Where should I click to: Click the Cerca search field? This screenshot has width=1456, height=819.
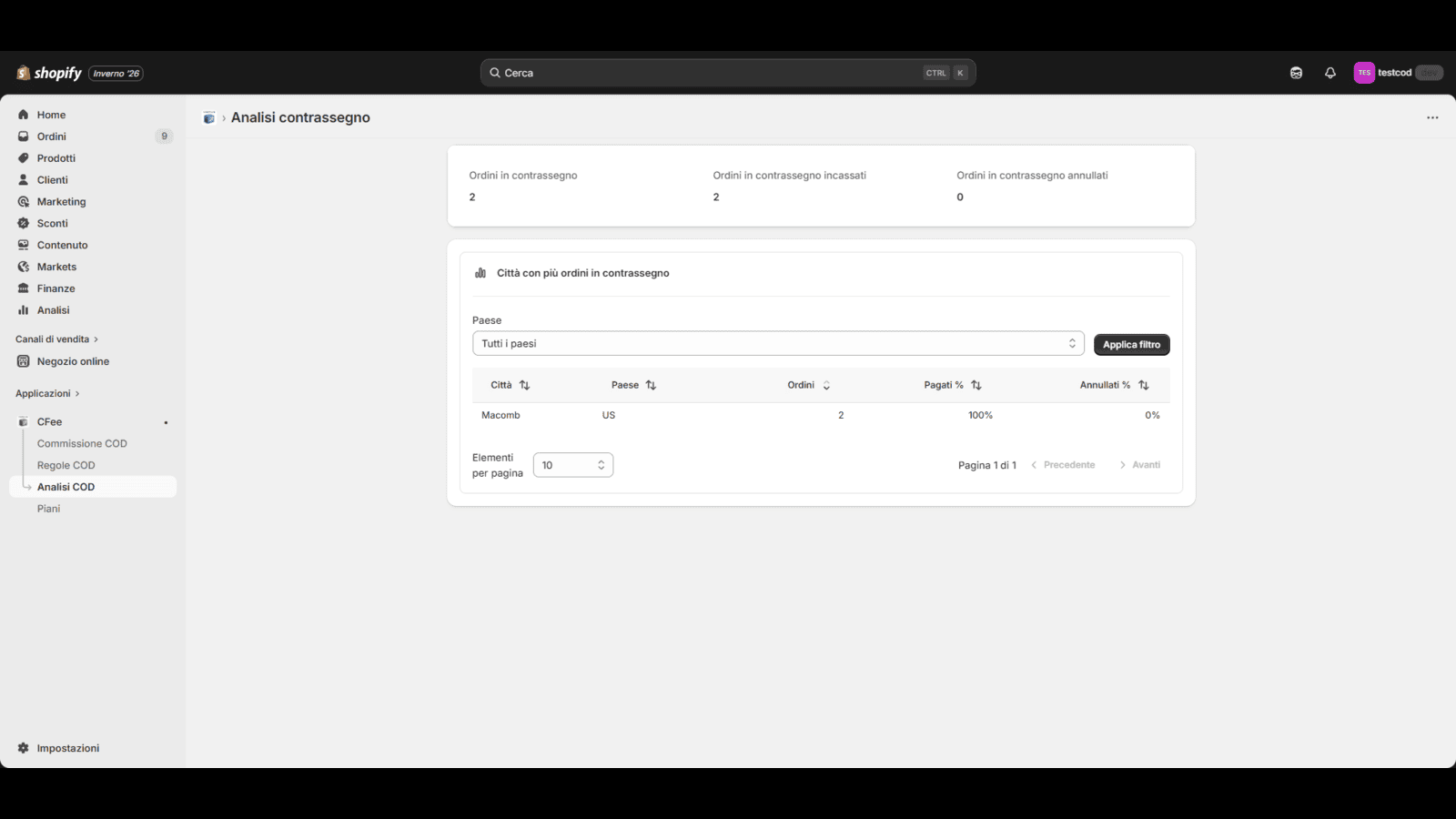pyautogui.click(x=728, y=73)
